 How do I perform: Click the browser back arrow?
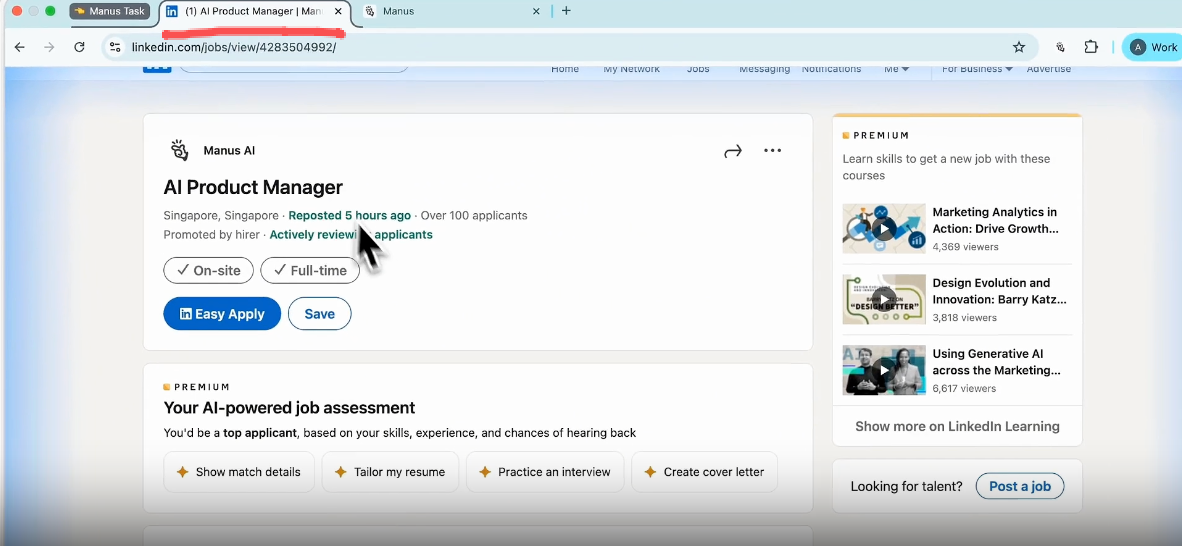(20, 47)
